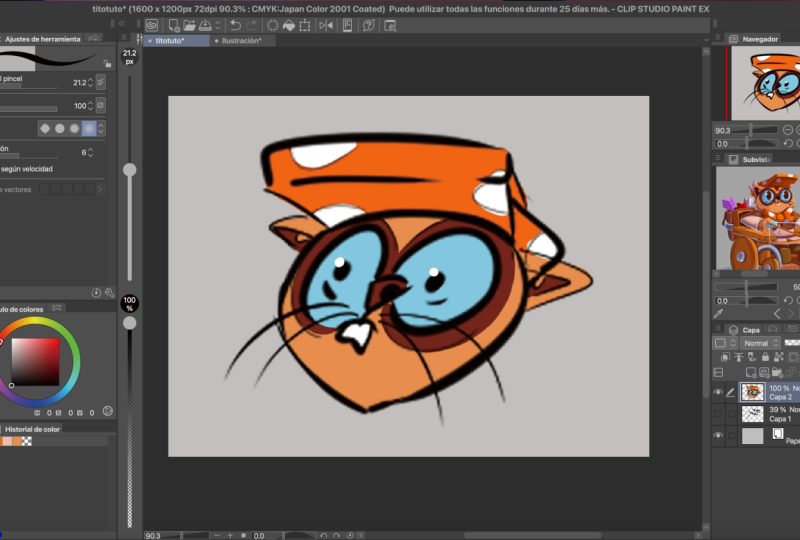Select the strongest anti-aliasing option (highlighted)
Screen dimensions: 800x540
pos(89,129)
